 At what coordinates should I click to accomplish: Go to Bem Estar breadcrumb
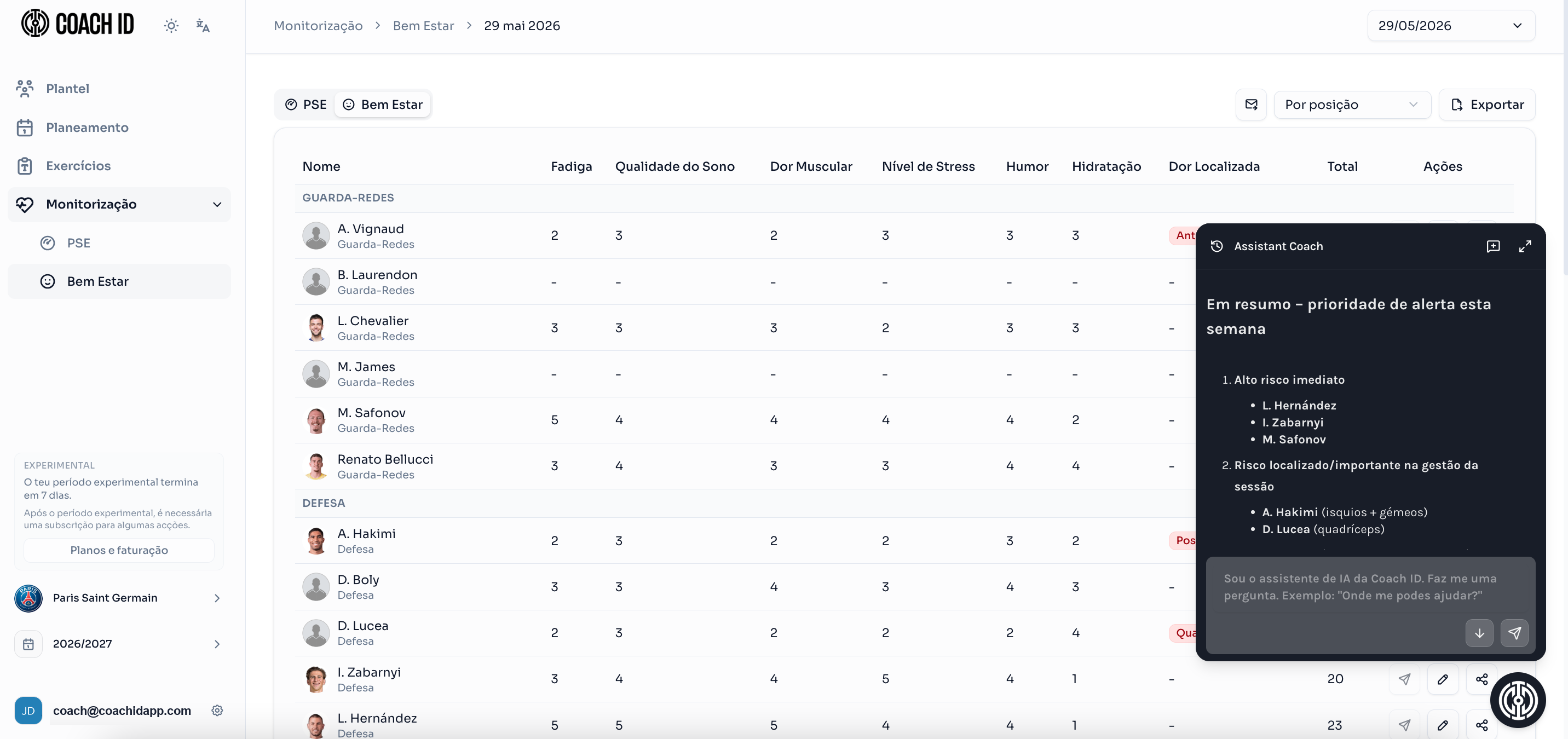pyautogui.click(x=424, y=26)
